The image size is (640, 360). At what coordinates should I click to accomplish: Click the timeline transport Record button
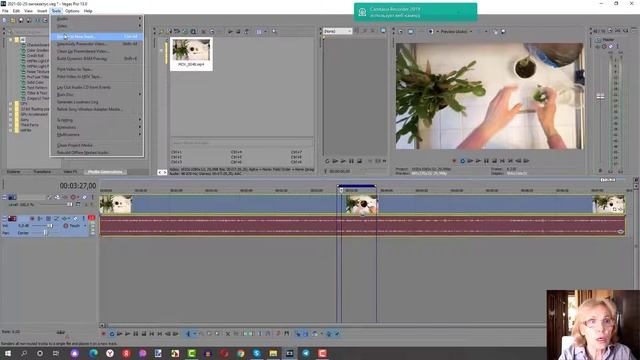coord(104,333)
